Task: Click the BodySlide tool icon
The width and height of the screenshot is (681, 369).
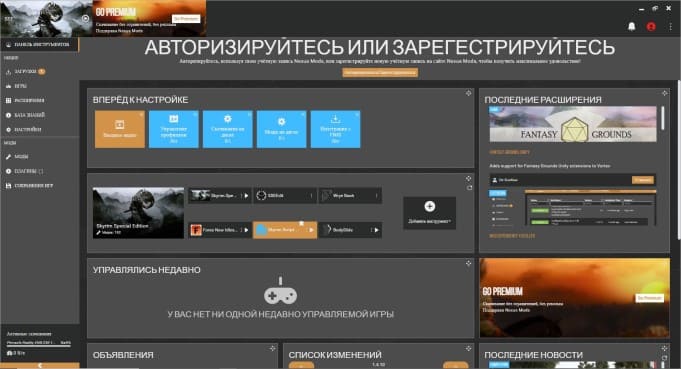Action: point(328,230)
